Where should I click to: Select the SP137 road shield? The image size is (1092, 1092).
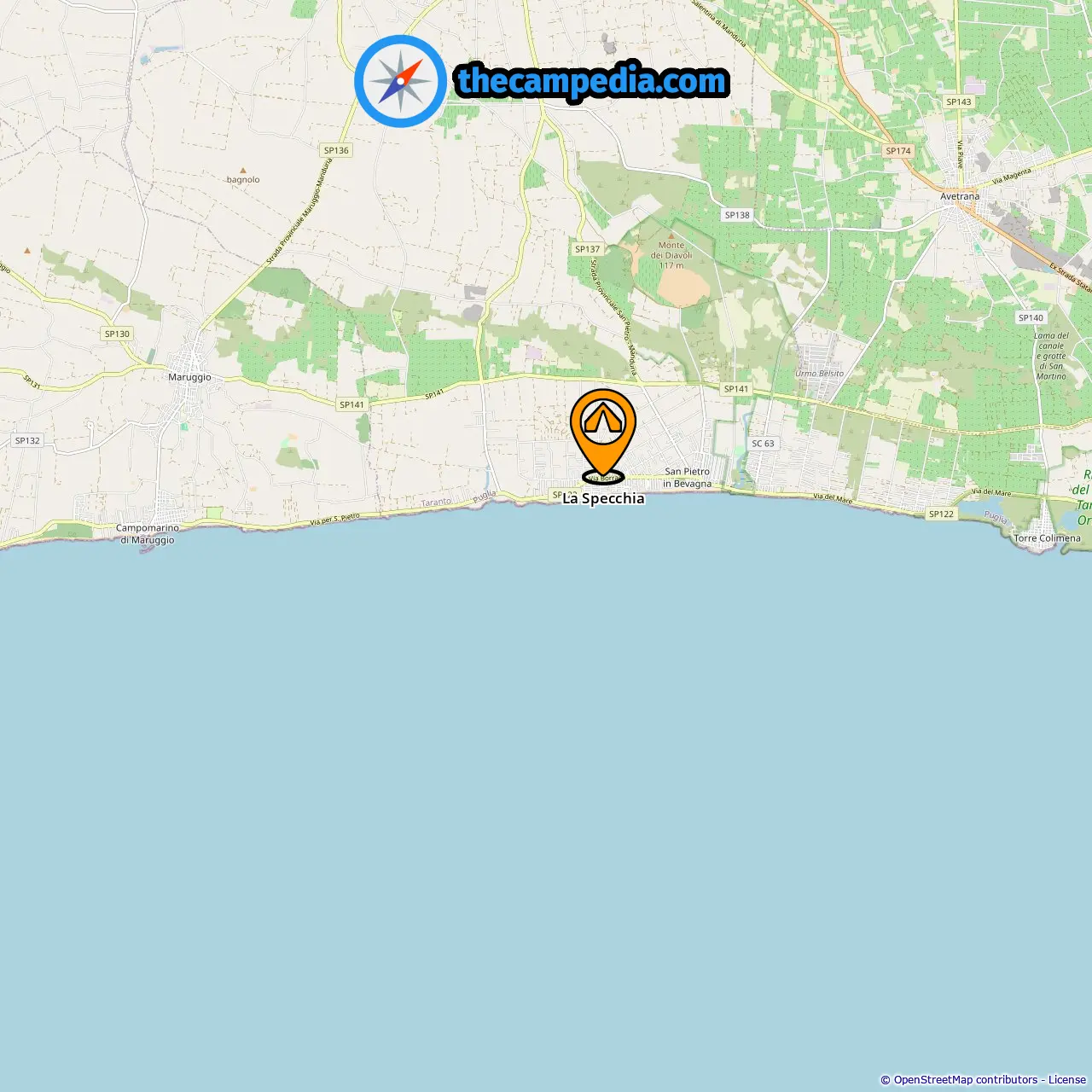pos(587,249)
